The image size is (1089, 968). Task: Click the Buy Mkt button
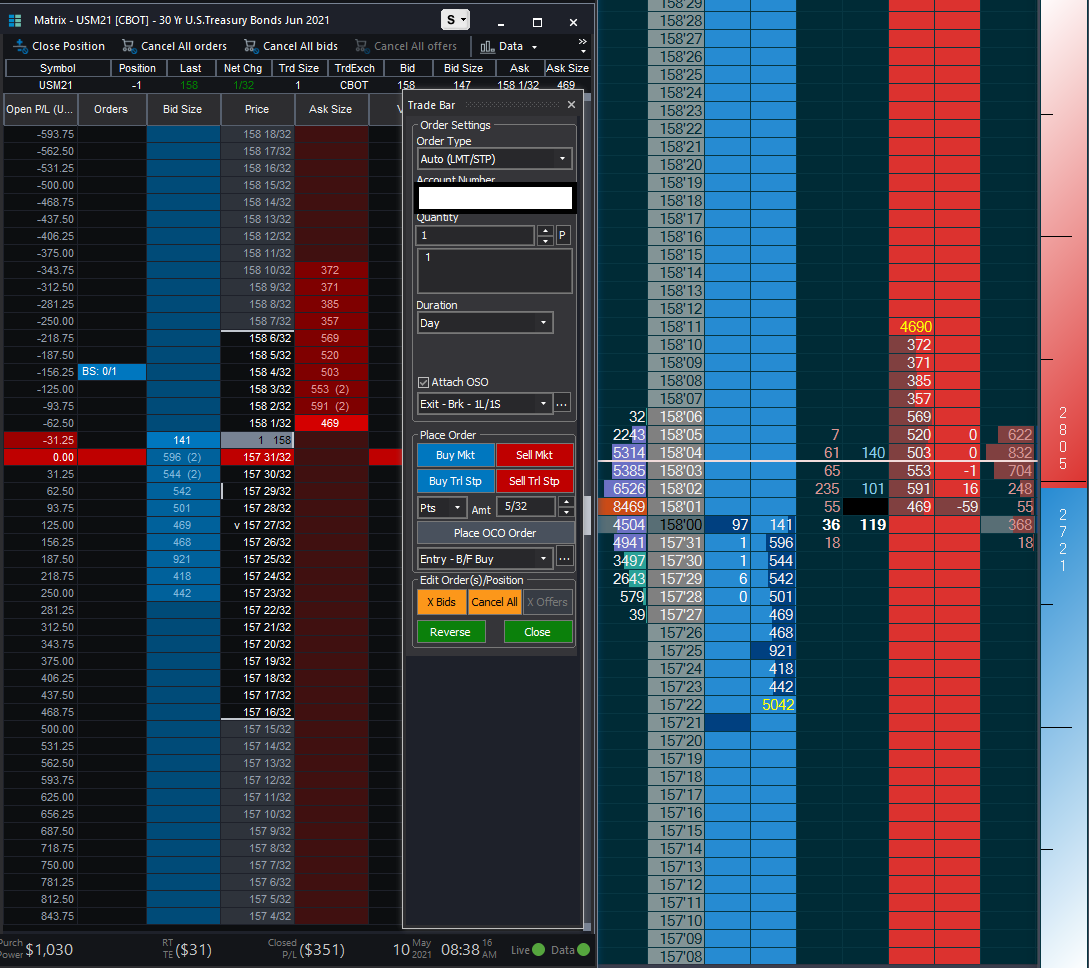pyautogui.click(x=456, y=455)
